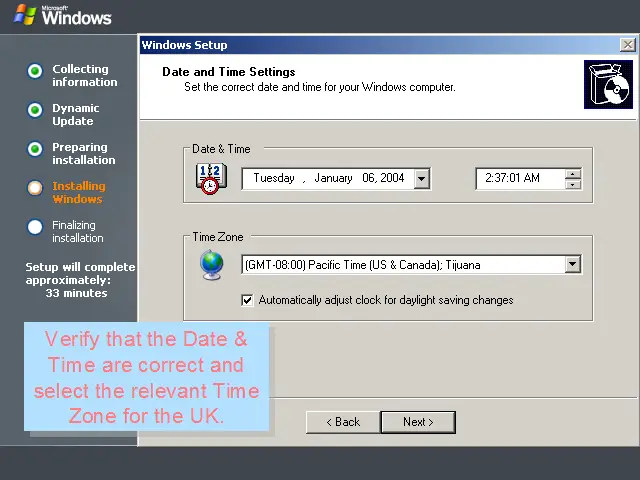Decrease the time with the down spinner

tap(572, 184)
